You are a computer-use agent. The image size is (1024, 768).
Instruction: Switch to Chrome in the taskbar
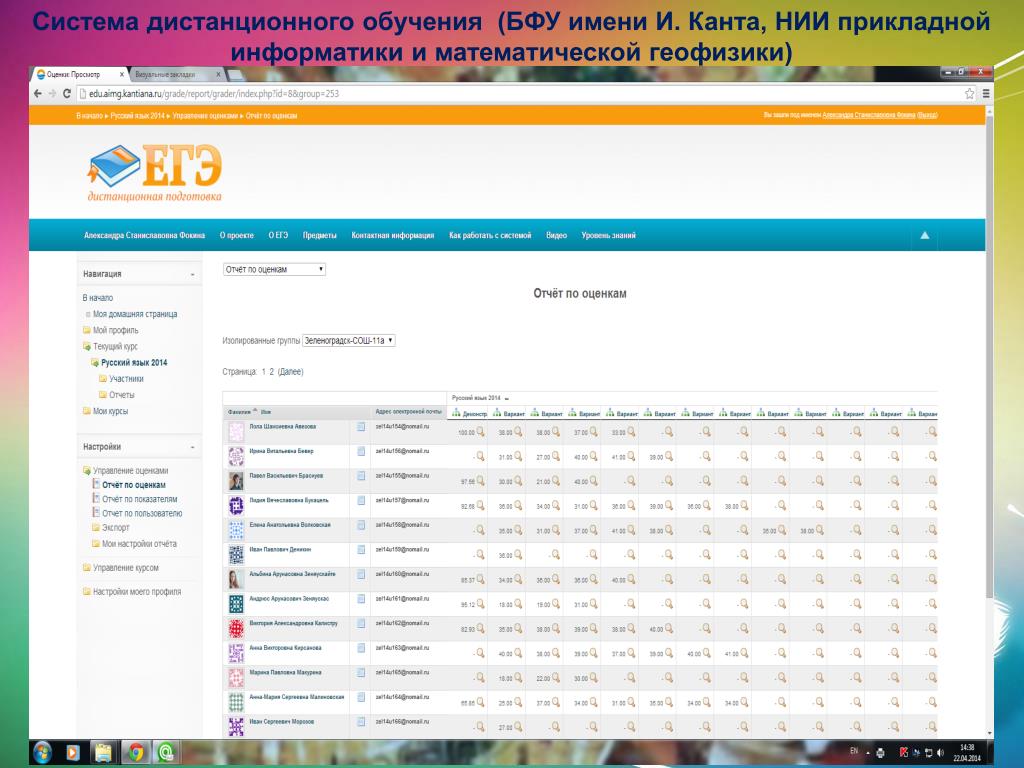point(136,753)
